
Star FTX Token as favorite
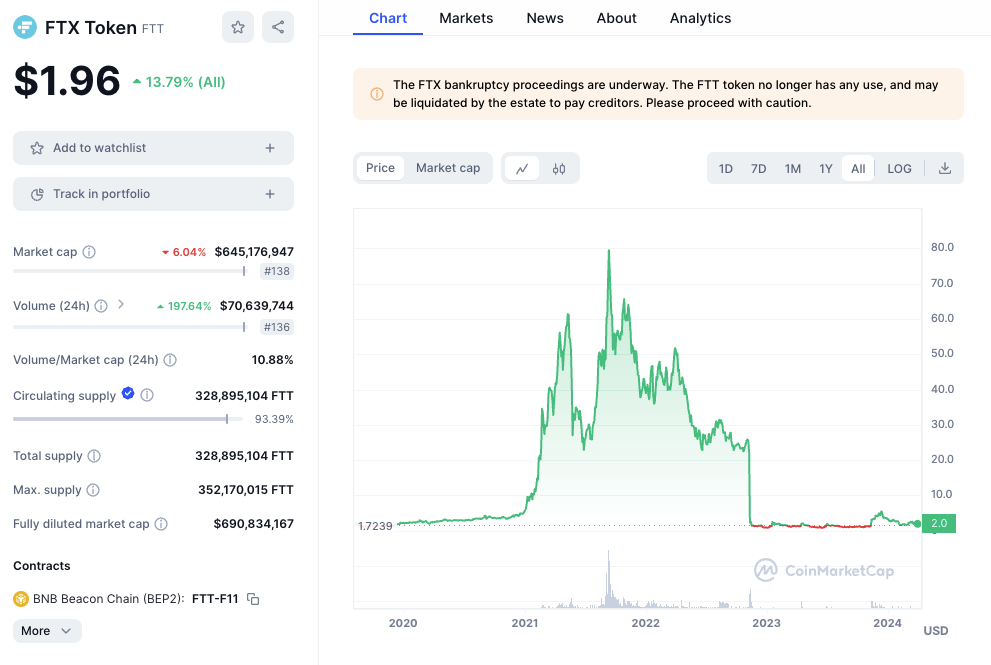click(238, 27)
